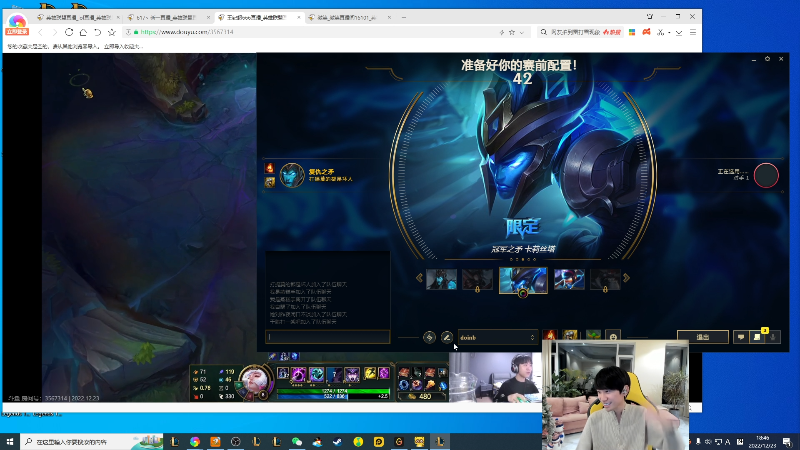
Task: Click Kalista champion portrait in team list
Action: coord(292,175)
